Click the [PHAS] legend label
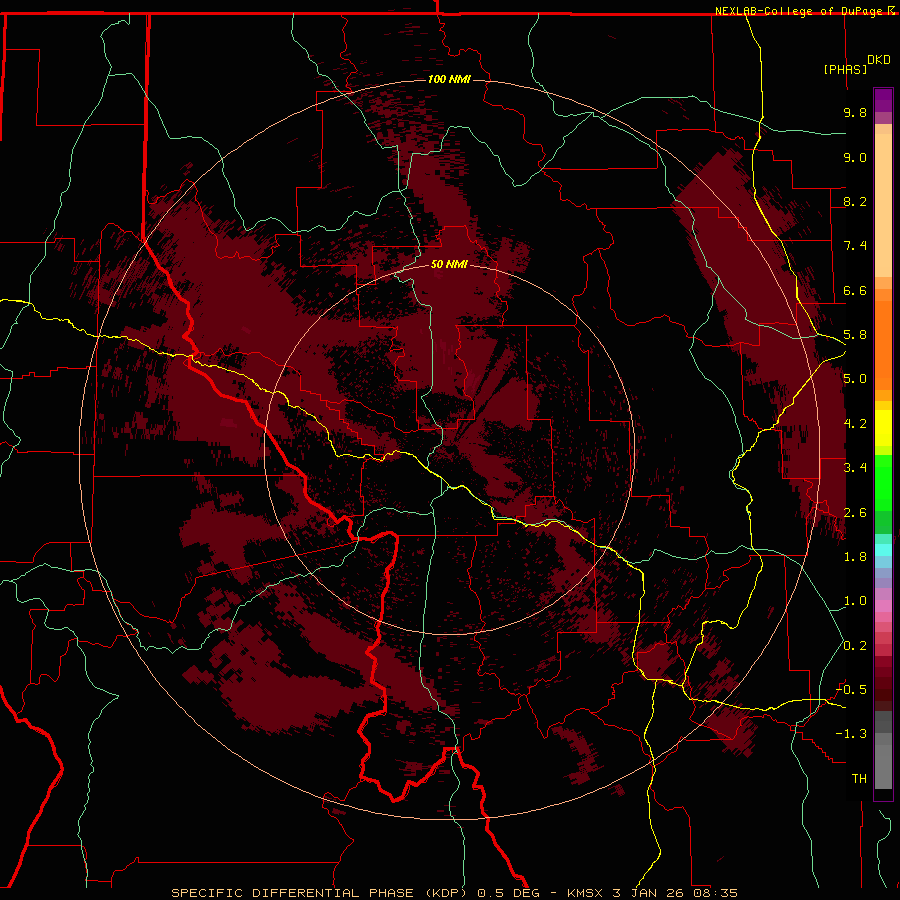This screenshot has width=900, height=900. (x=845, y=69)
